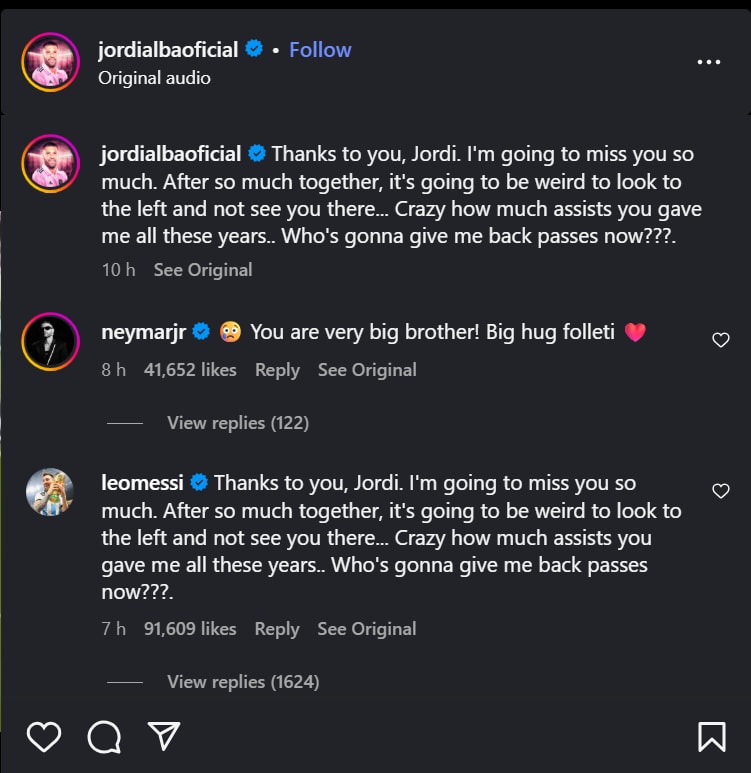The width and height of the screenshot is (751, 773).
Task: Like neymarjr's comment with the heart
Action: click(720, 340)
